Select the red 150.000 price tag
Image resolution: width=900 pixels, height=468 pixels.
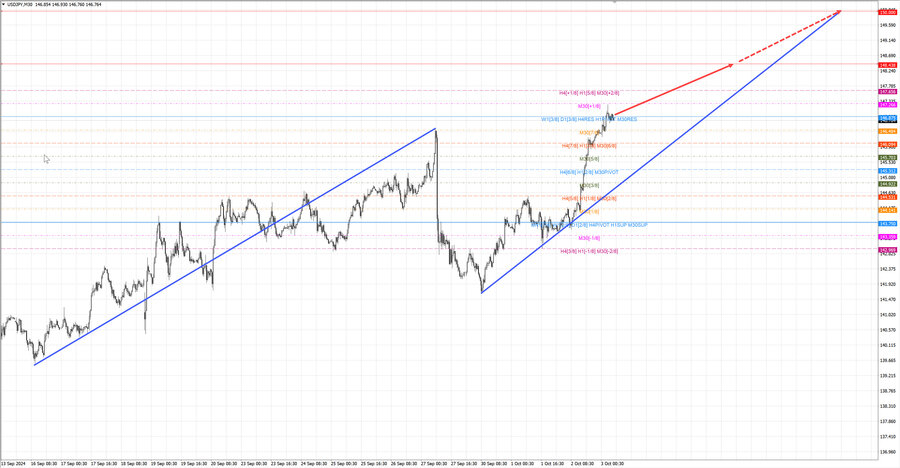point(887,12)
